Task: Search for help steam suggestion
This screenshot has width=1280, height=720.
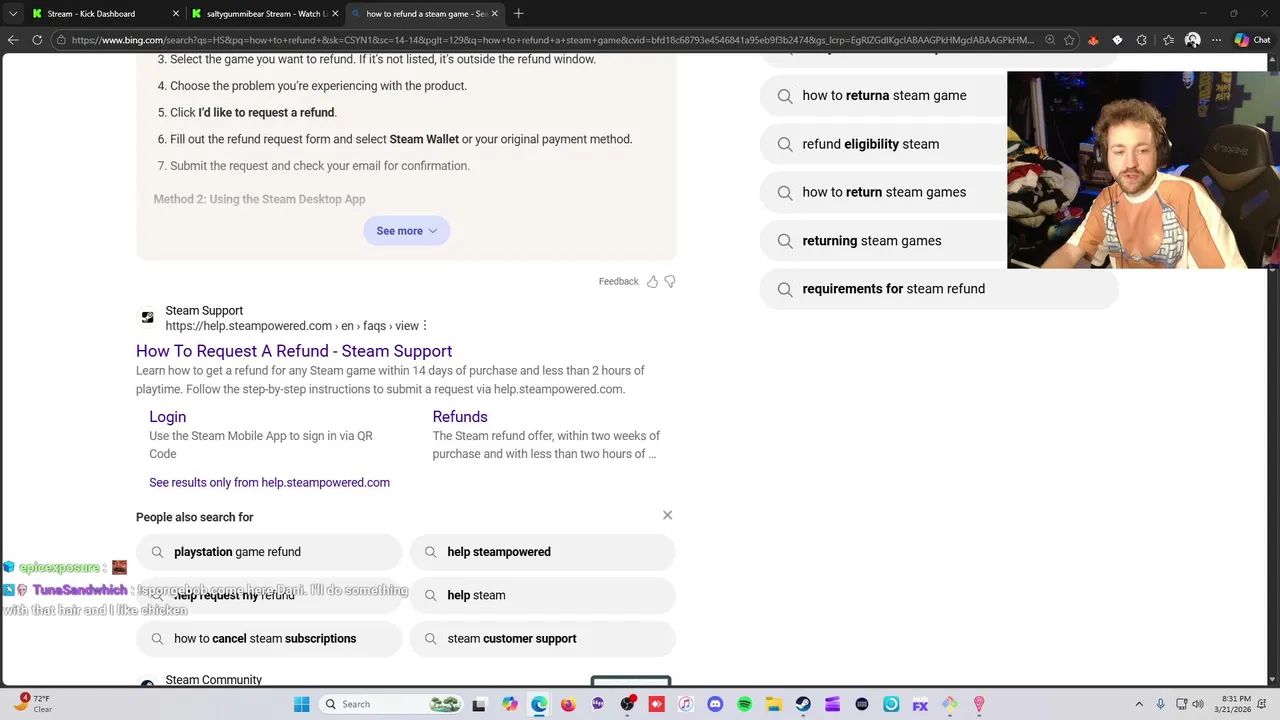Action: pos(542,595)
